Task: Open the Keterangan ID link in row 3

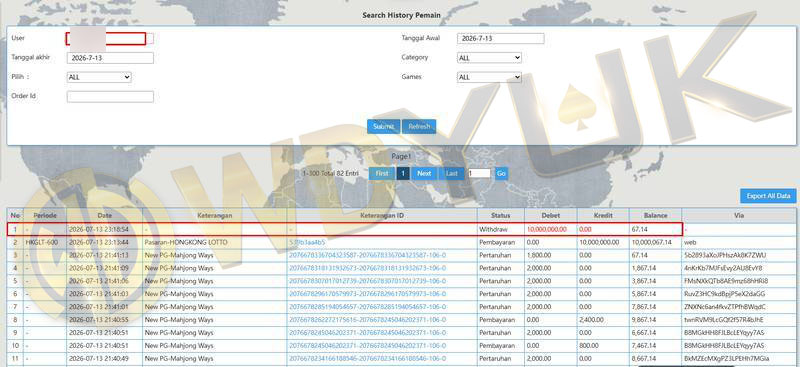Action: coord(367,255)
